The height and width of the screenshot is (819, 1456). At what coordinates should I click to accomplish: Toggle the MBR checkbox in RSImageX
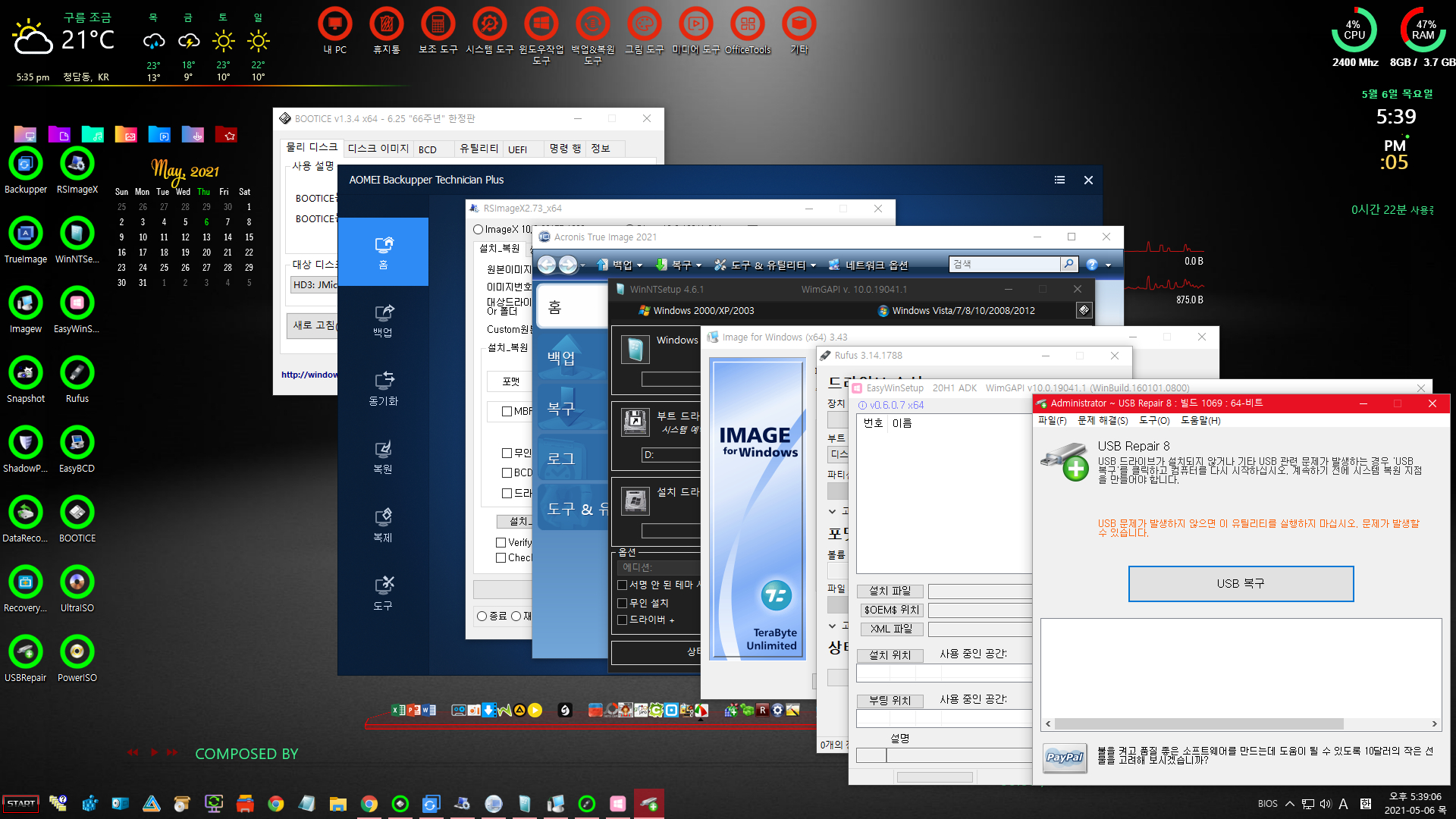(507, 411)
